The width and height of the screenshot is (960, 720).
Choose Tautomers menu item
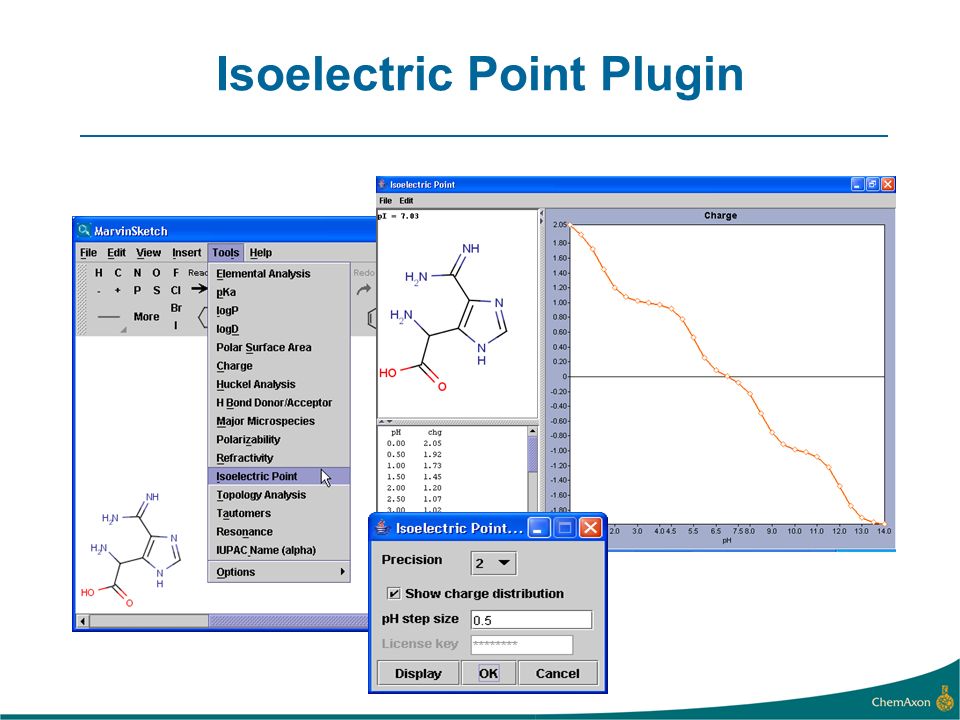coord(279,513)
